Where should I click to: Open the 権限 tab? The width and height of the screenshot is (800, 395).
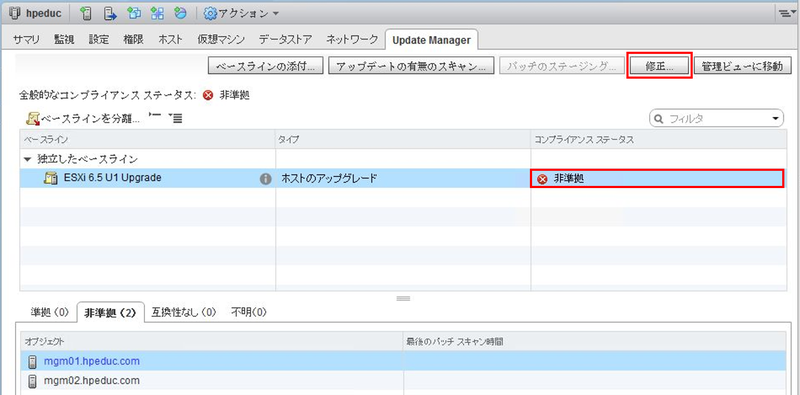point(133,39)
